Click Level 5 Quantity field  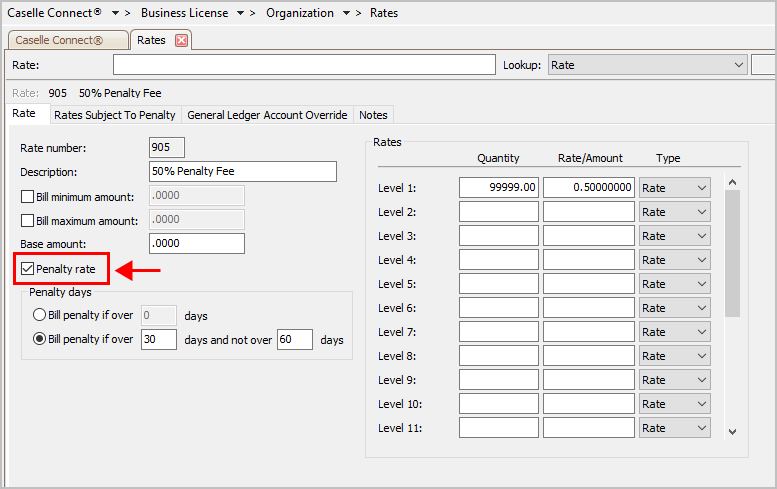click(x=499, y=284)
